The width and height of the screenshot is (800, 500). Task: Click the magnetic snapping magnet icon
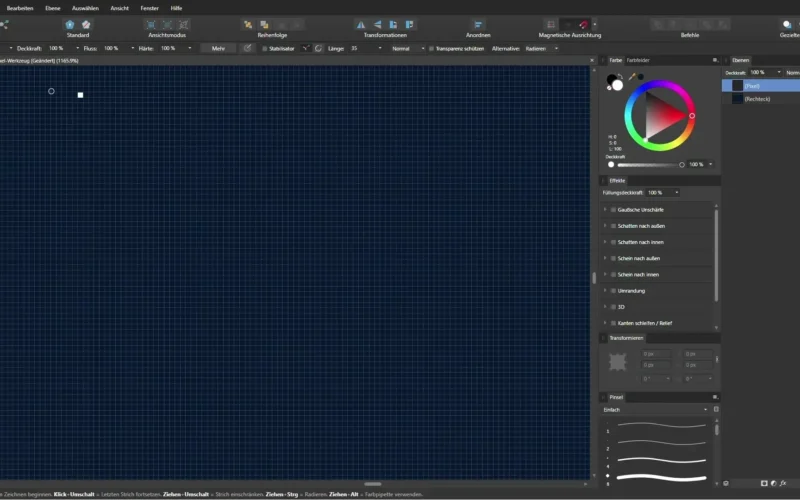tap(583, 24)
